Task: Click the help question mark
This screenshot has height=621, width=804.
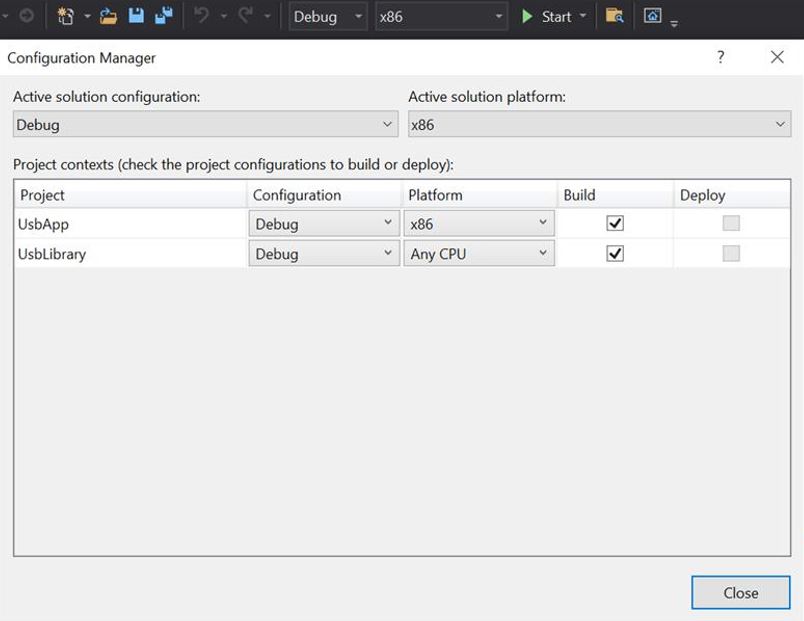Action: coord(719,57)
